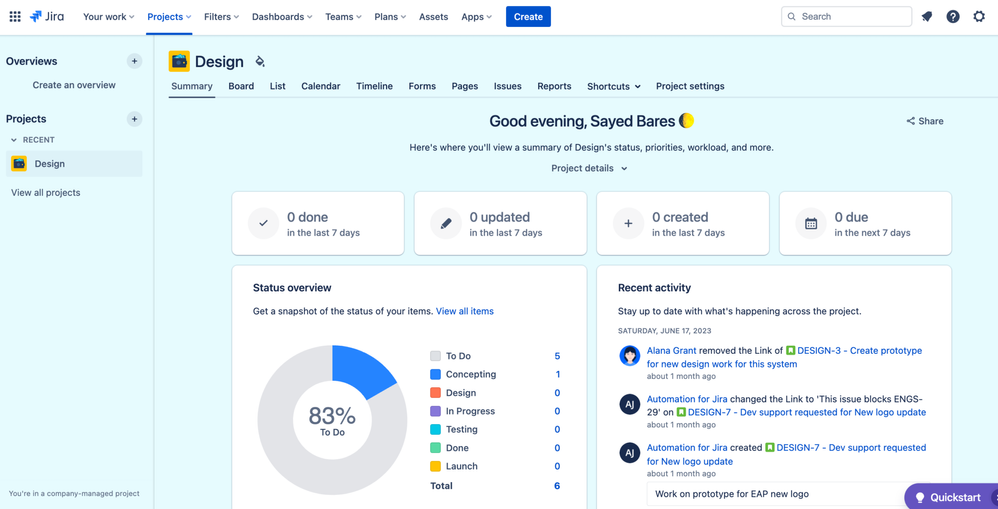Click the checkmark icon on done card
The height and width of the screenshot is (509, 998).
coord(264,223)
